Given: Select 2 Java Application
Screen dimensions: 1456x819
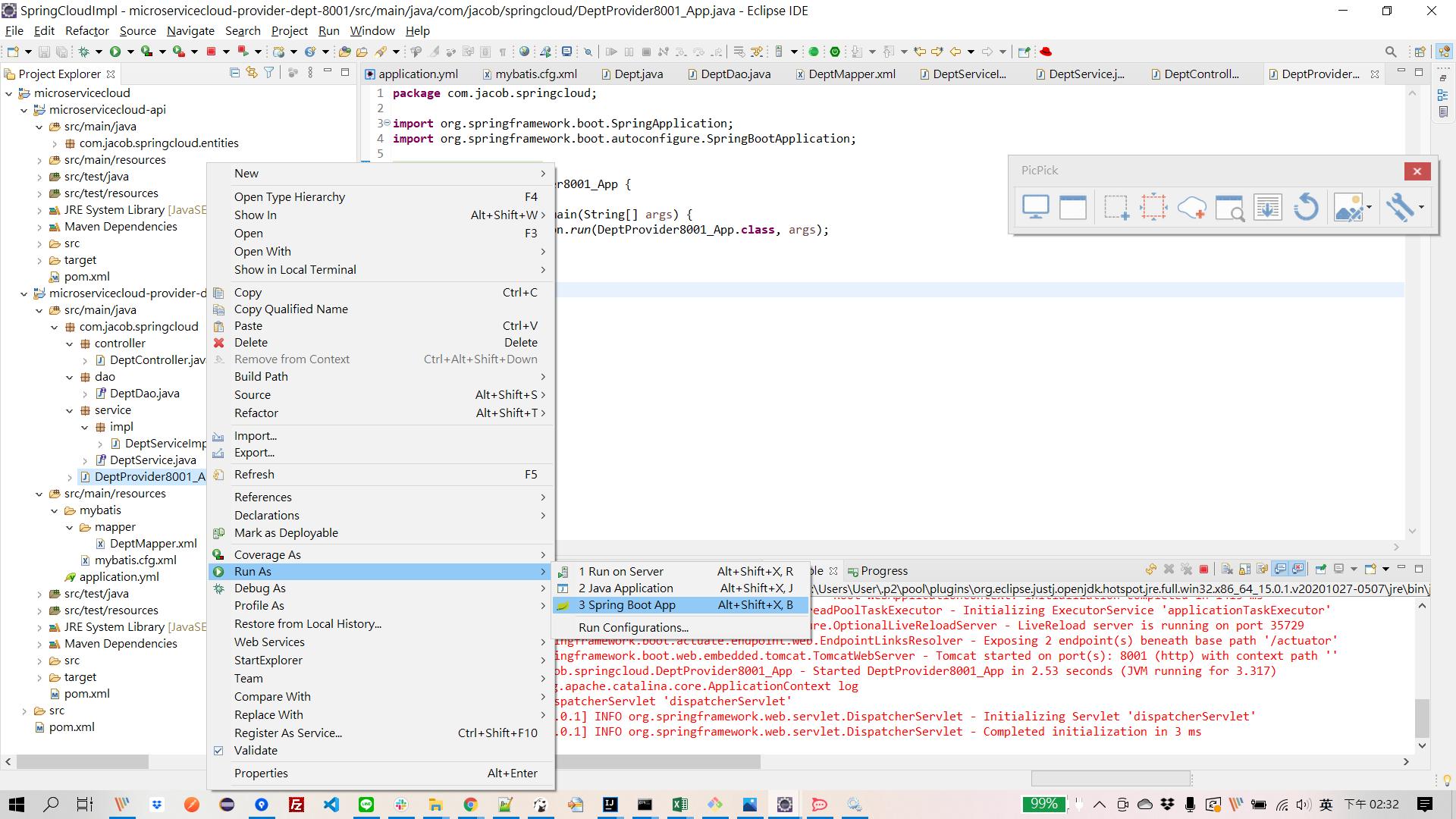Looking at the screenshot, I should coord(680,588).
